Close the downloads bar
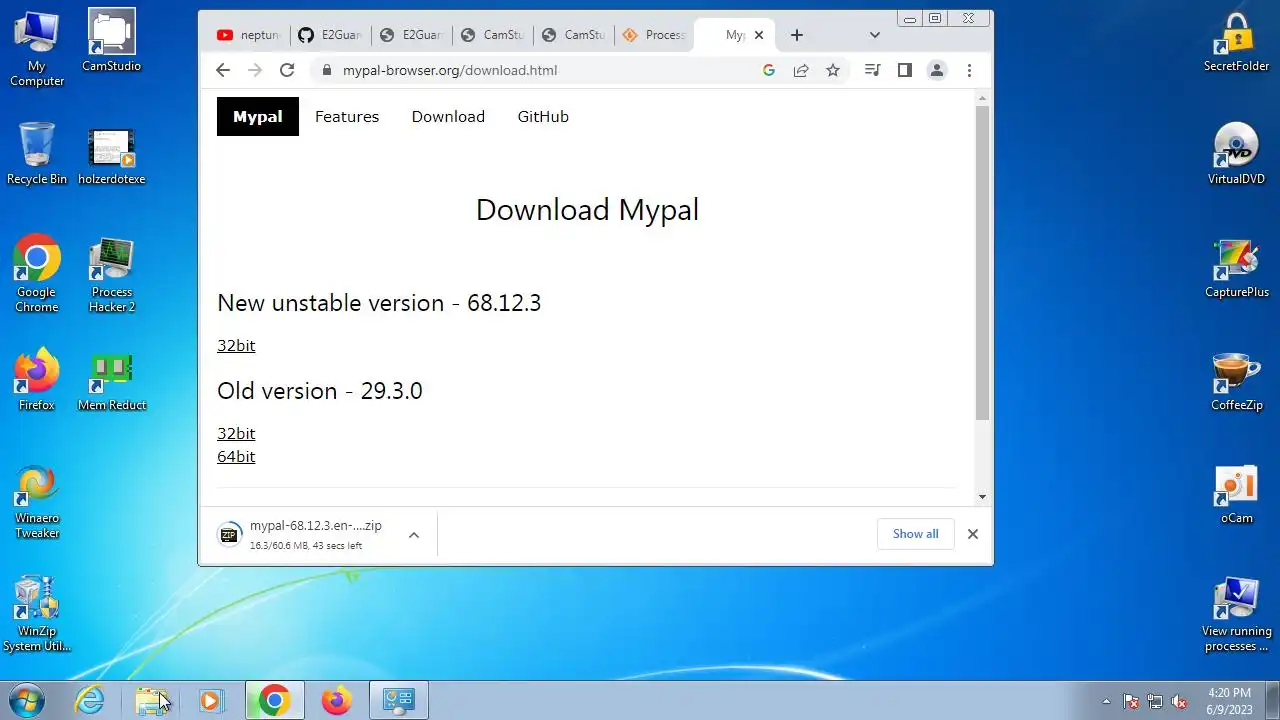The width and height of the screenshot is (1280, 720). click(x=972, y=534)
